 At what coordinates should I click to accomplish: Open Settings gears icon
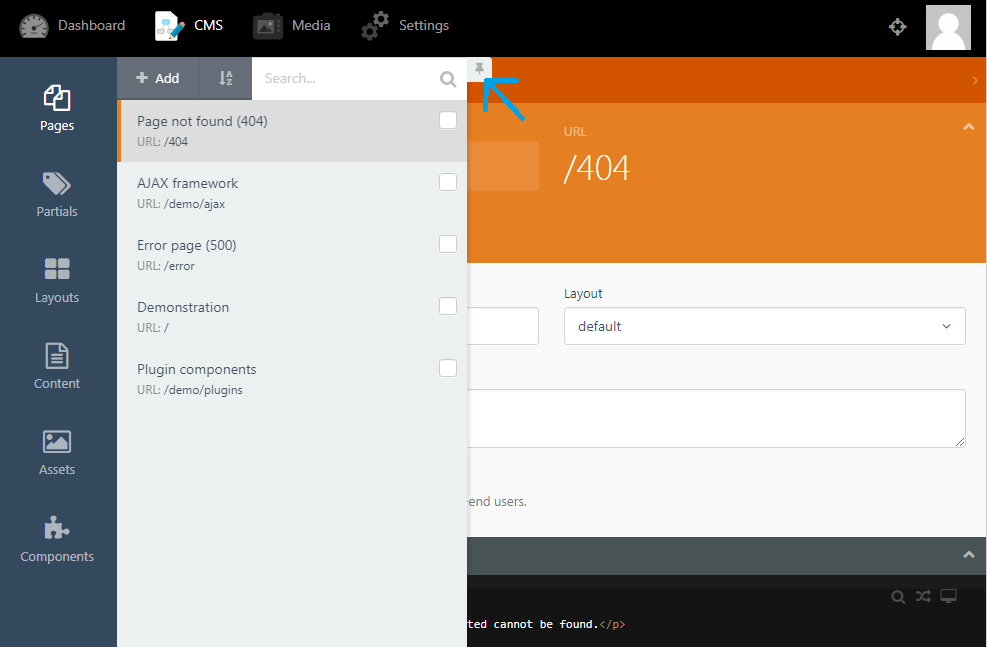point(375,26)
